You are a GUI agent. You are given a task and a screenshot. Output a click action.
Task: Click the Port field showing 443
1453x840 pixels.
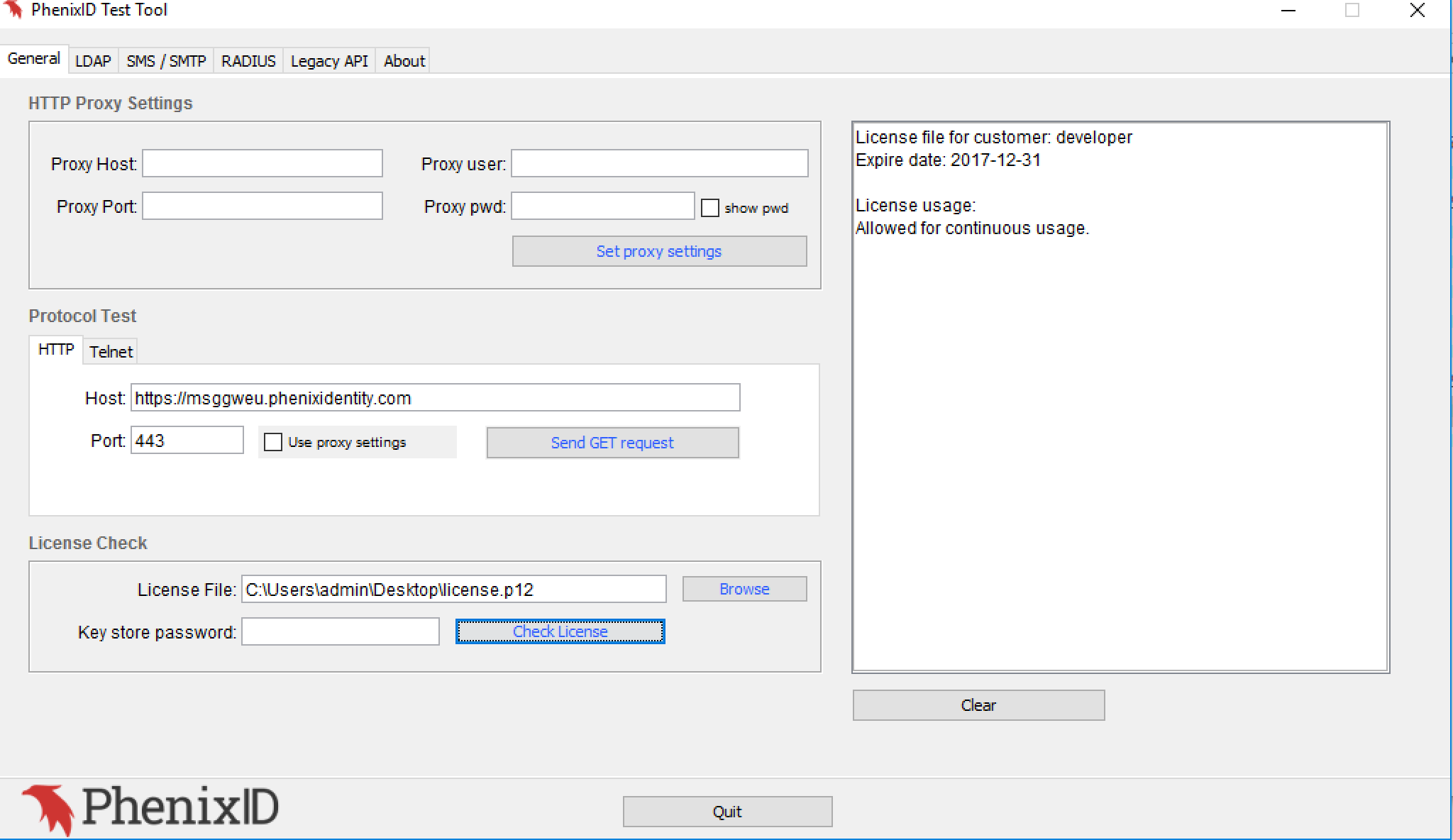tap(187, 440)
